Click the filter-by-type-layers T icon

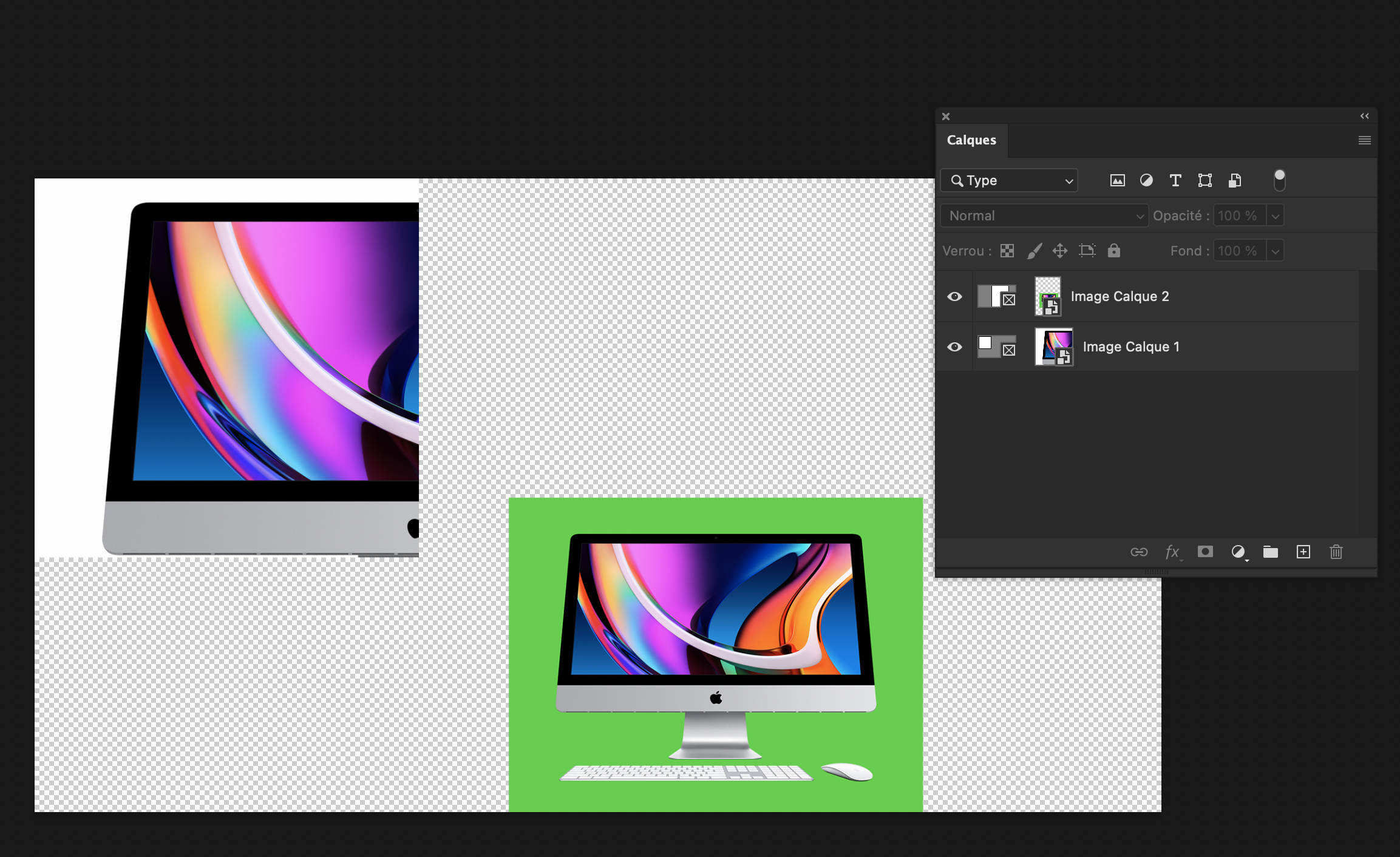(1175, 180)
